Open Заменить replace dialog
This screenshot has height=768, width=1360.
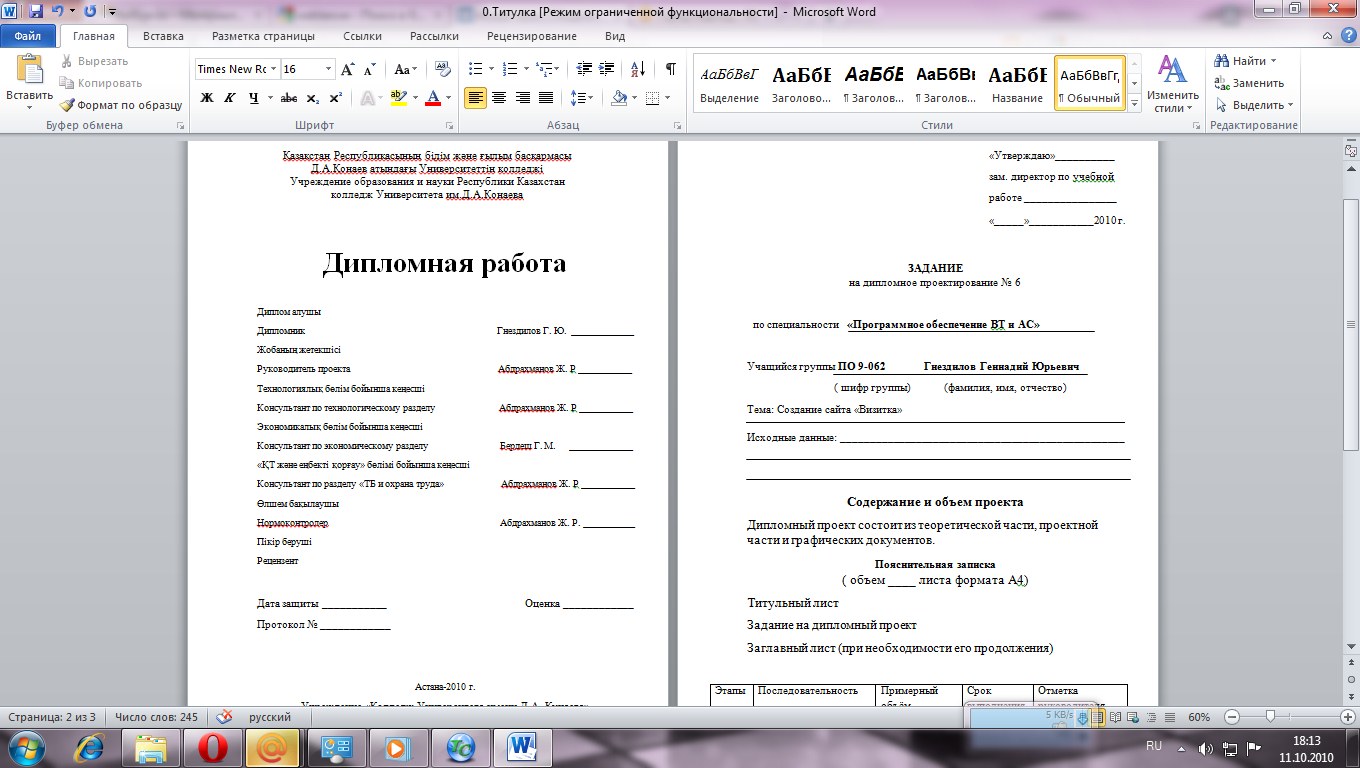pos(1249,83)
